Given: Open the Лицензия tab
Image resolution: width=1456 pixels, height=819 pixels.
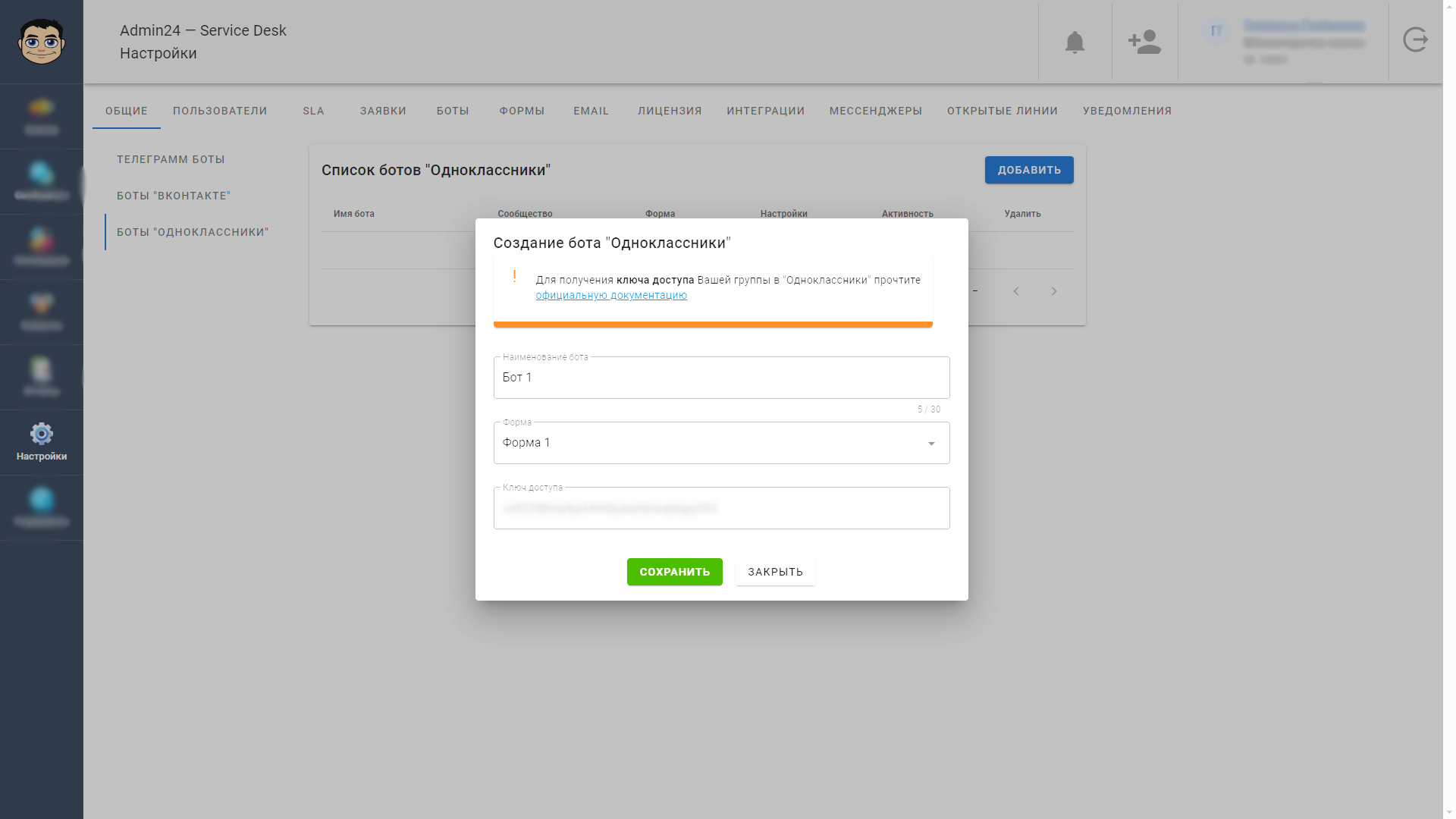Looking at the screenshot, I should 670,111.
